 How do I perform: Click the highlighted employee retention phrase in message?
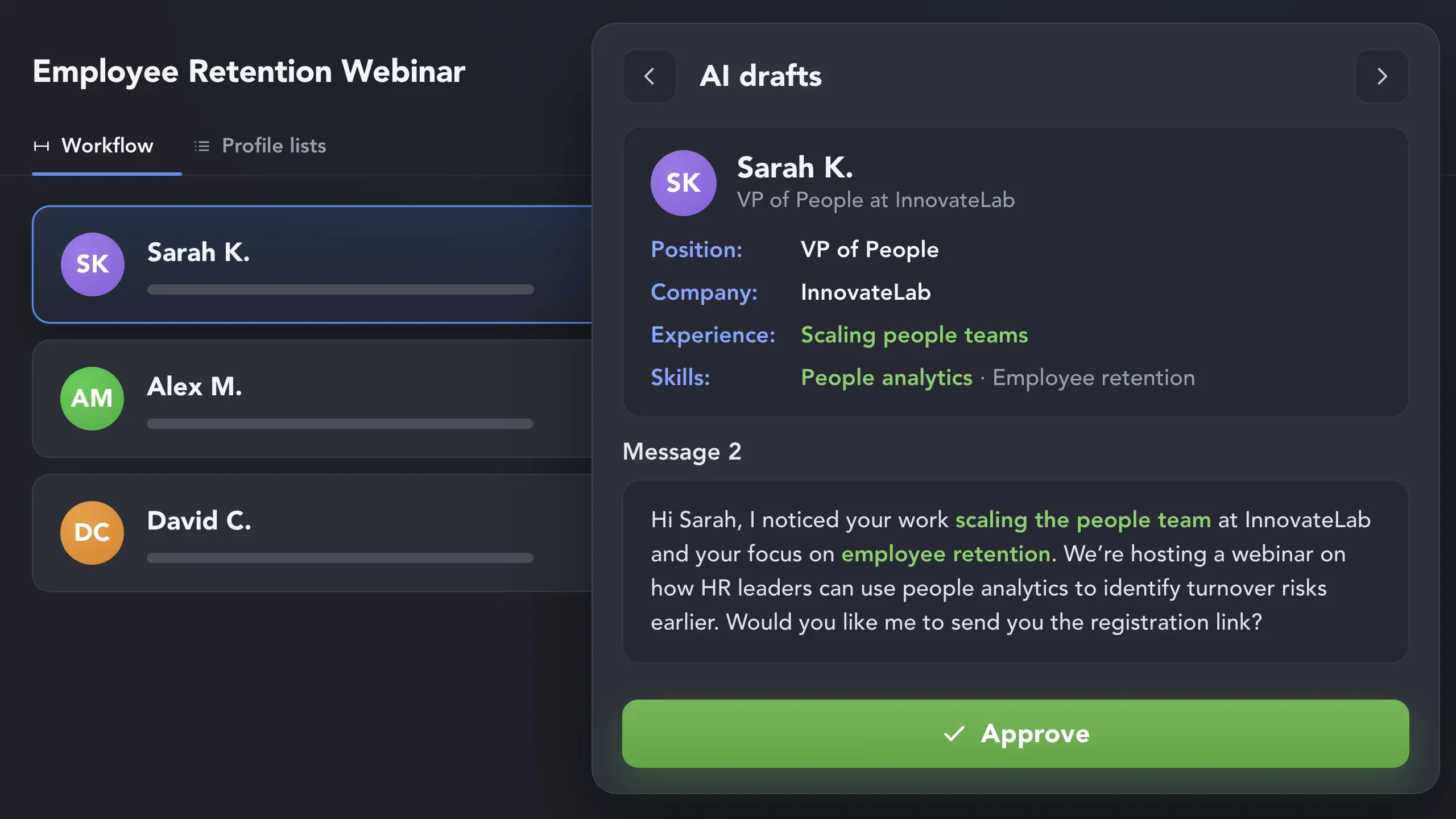945,554
